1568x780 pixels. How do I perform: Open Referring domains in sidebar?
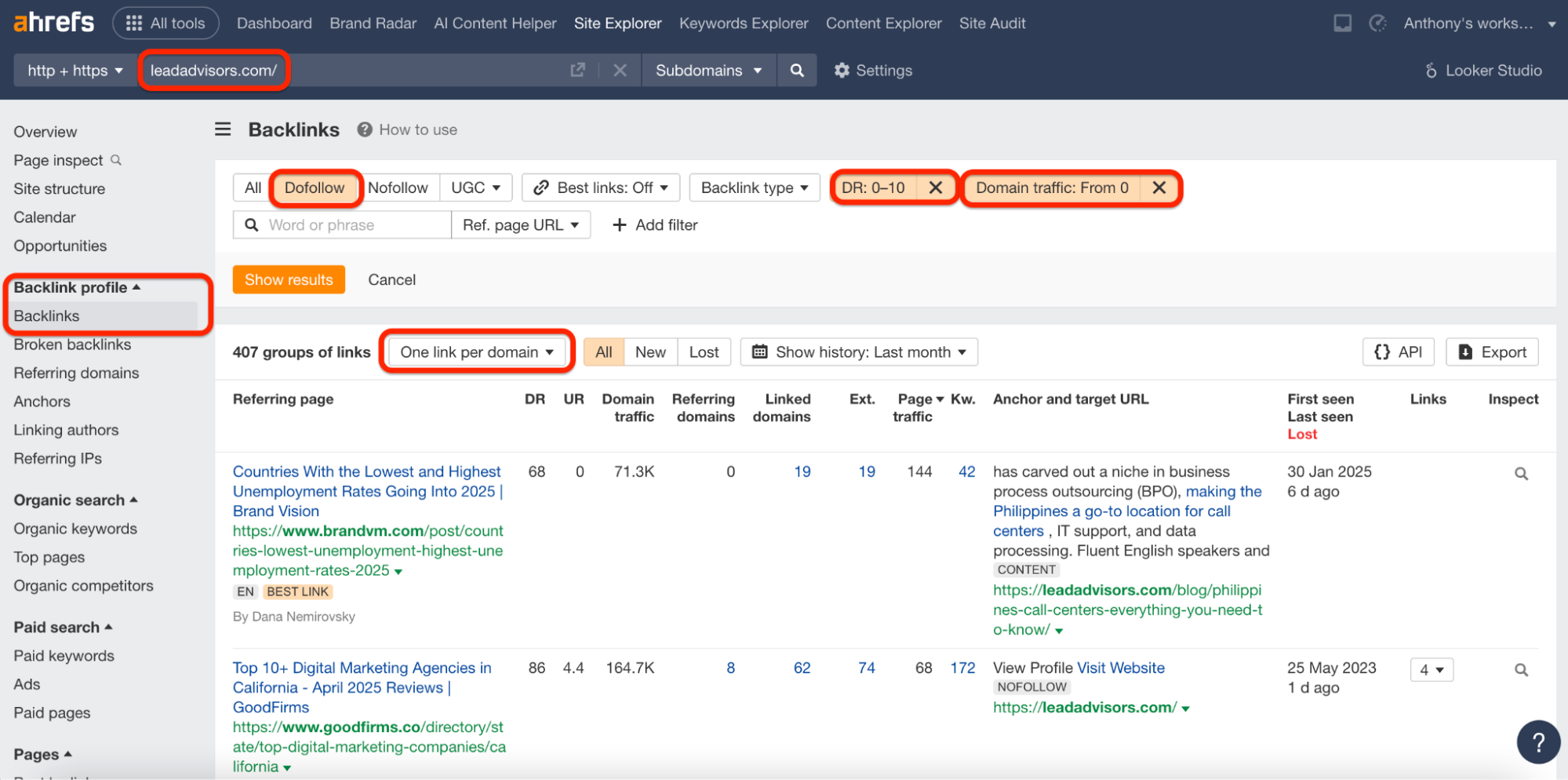point(76,373)
